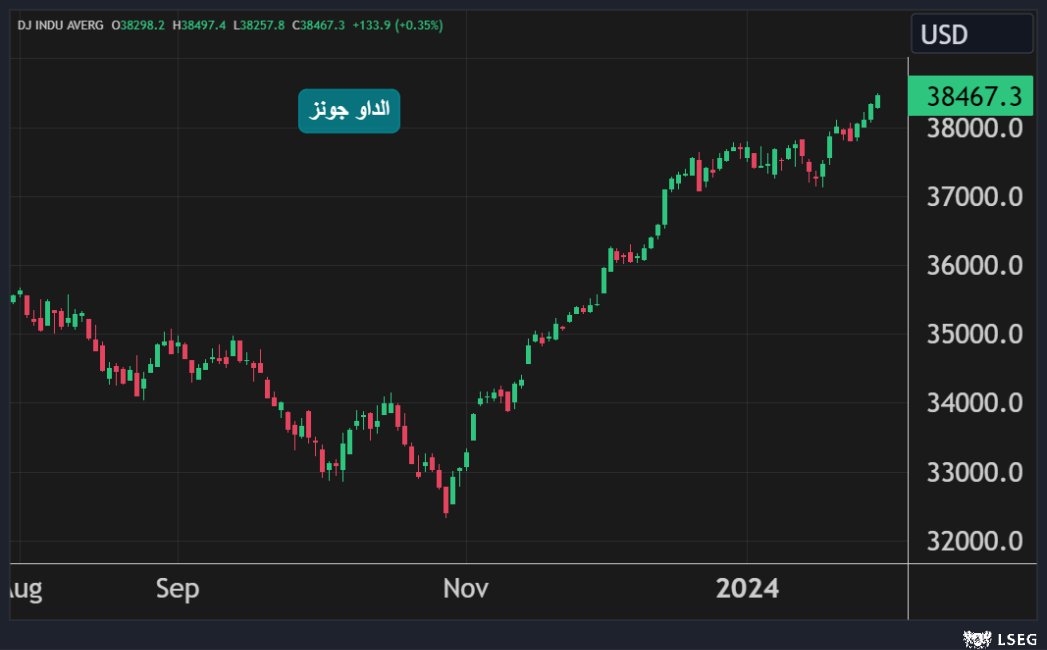Select the 2024 marker on time axis
Screen dimensions: 1047x650
pos(747,589)
